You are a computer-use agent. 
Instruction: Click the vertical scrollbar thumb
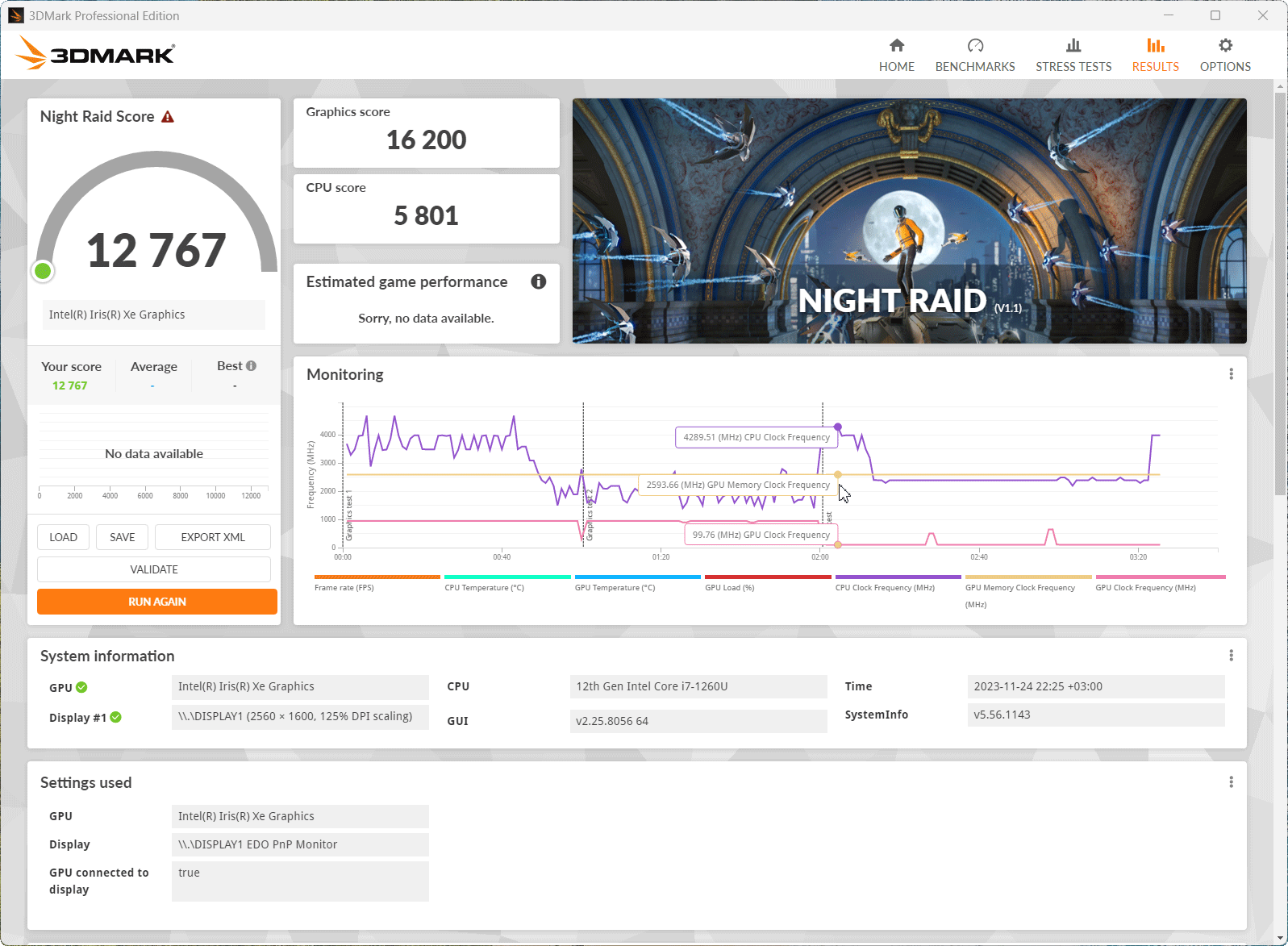pos(1280,294)
